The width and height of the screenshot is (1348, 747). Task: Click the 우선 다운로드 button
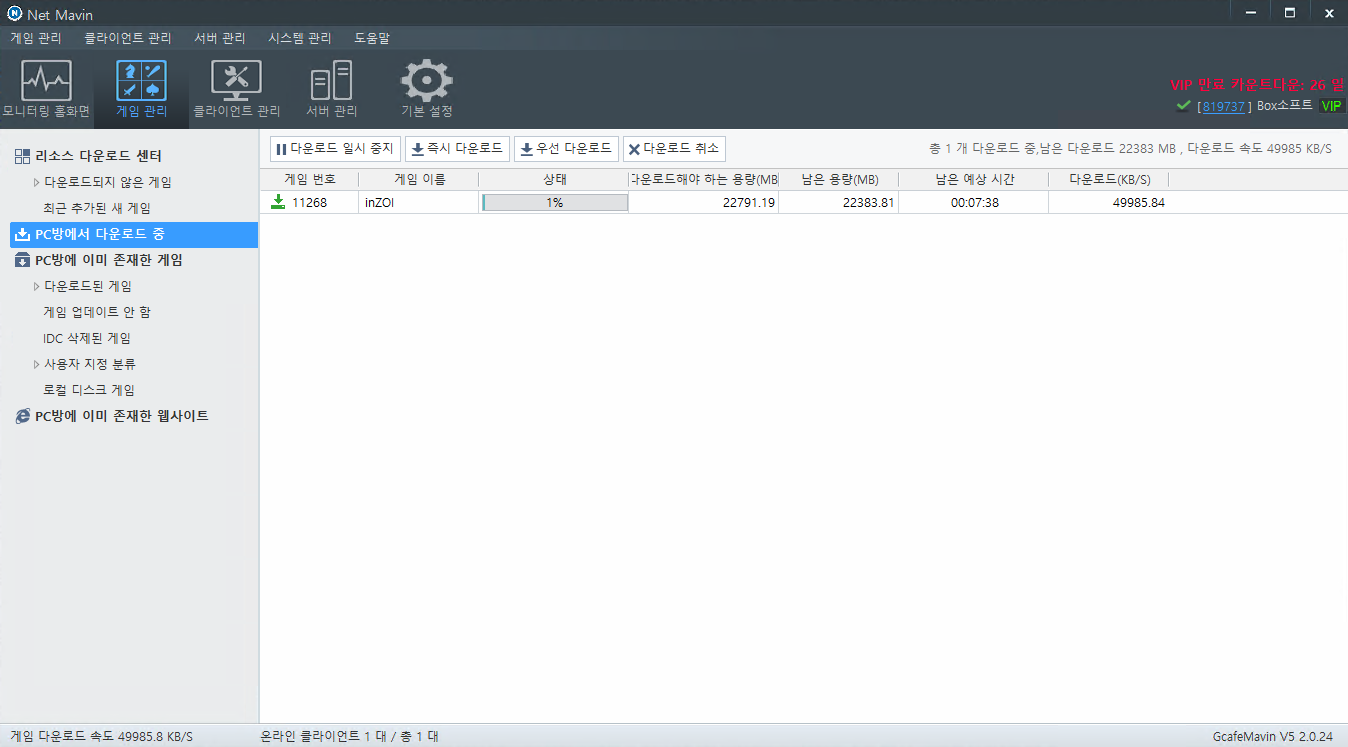click(566, 148)
